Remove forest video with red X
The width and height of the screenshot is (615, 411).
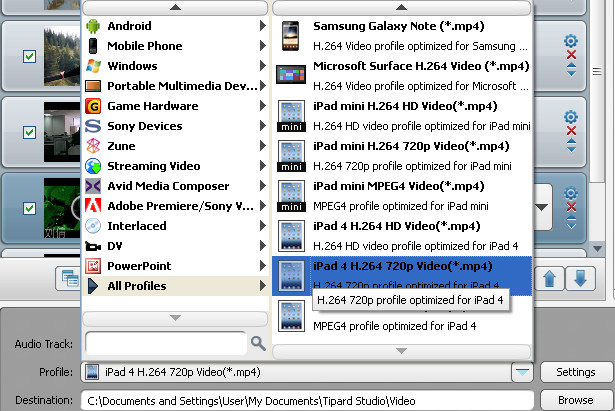[571, 55]
